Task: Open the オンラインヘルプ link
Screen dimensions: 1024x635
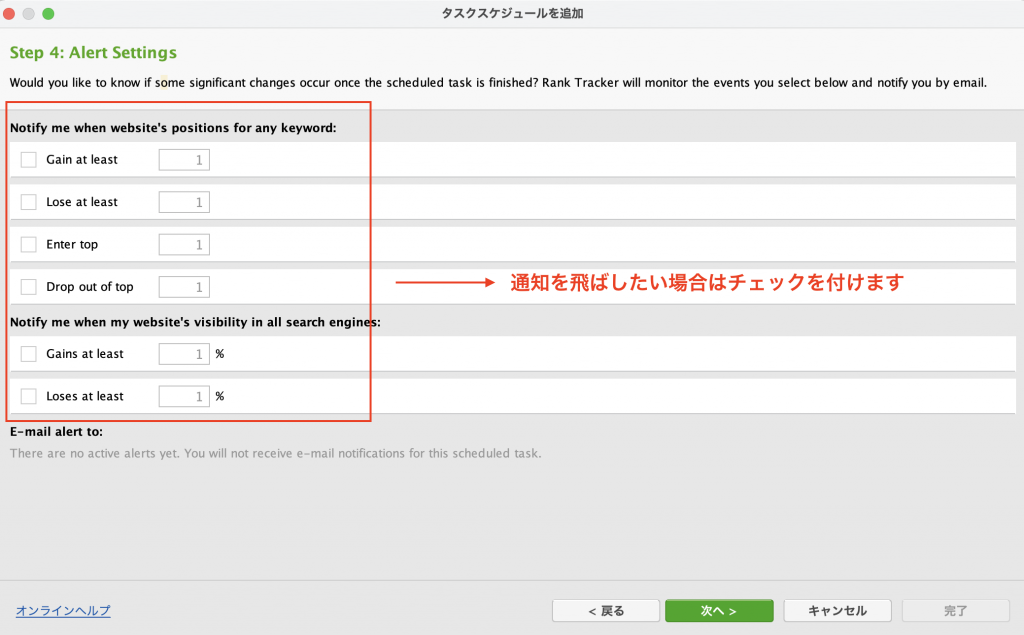Action: [63, 610]
